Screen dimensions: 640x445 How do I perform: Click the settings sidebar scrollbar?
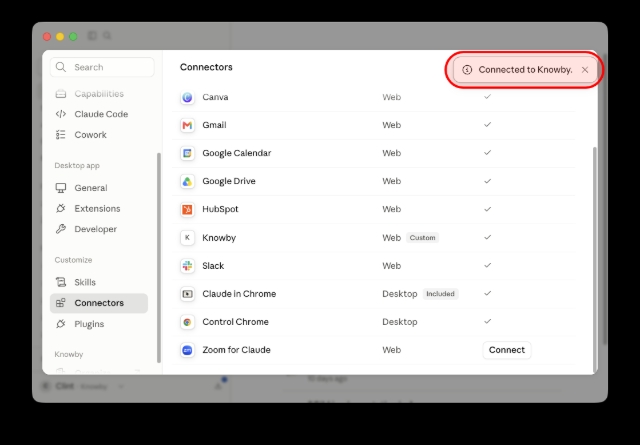pyautogui.click(x=159, y=258)
